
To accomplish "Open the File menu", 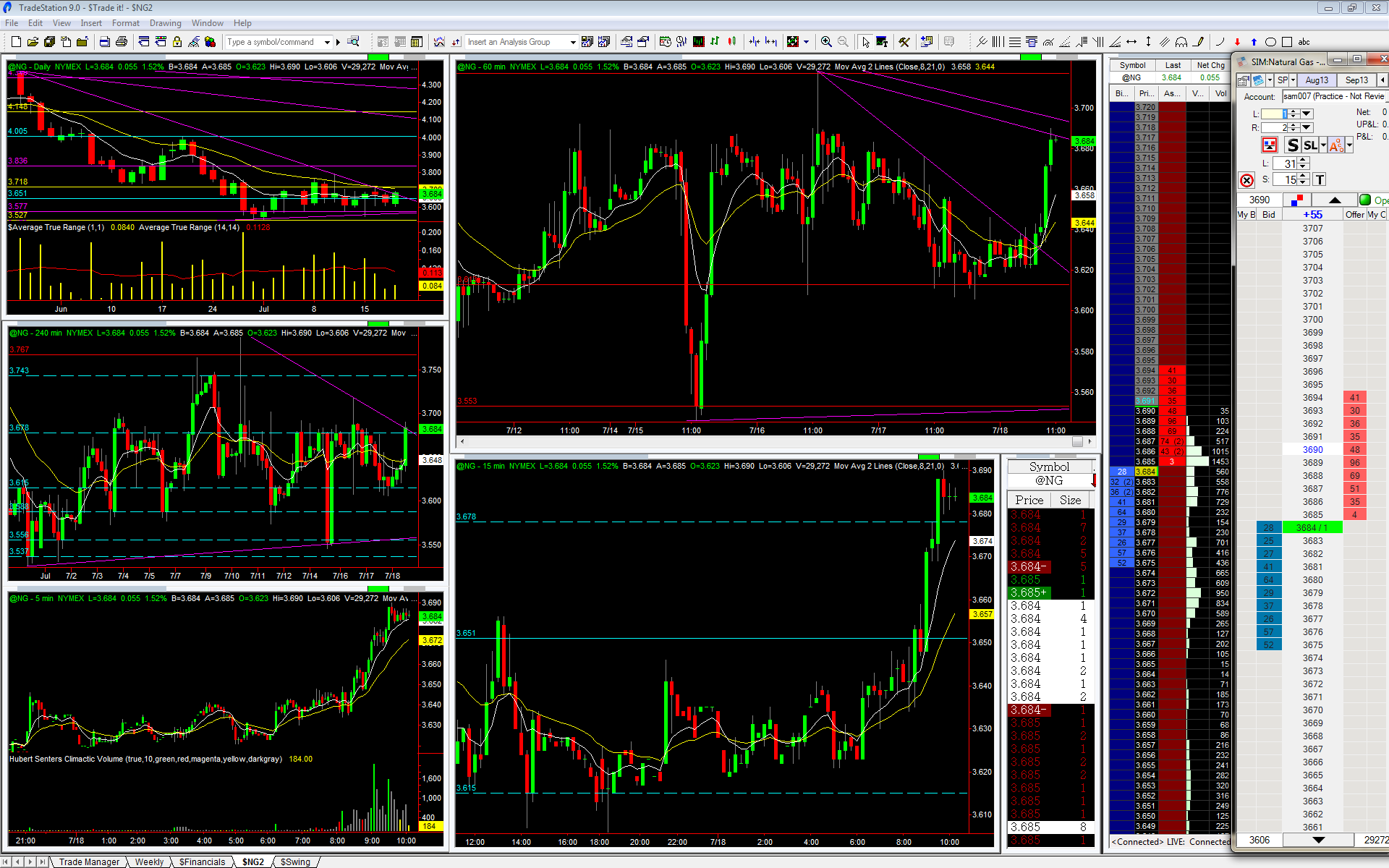I will click(x=12, y=23).
